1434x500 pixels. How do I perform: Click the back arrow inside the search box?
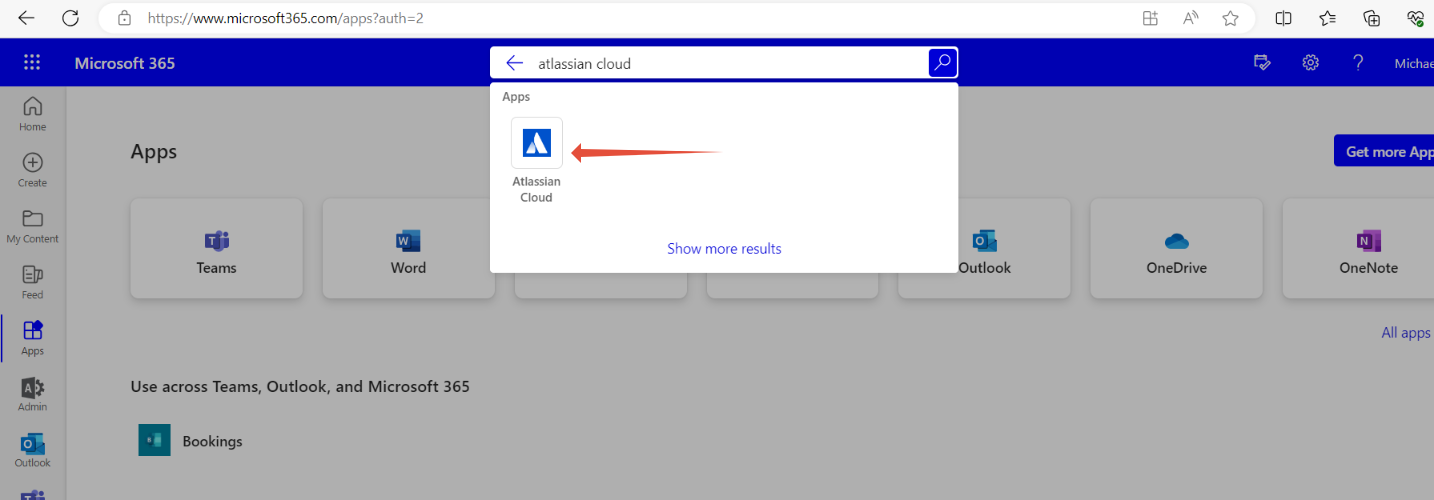coord(514,63)
